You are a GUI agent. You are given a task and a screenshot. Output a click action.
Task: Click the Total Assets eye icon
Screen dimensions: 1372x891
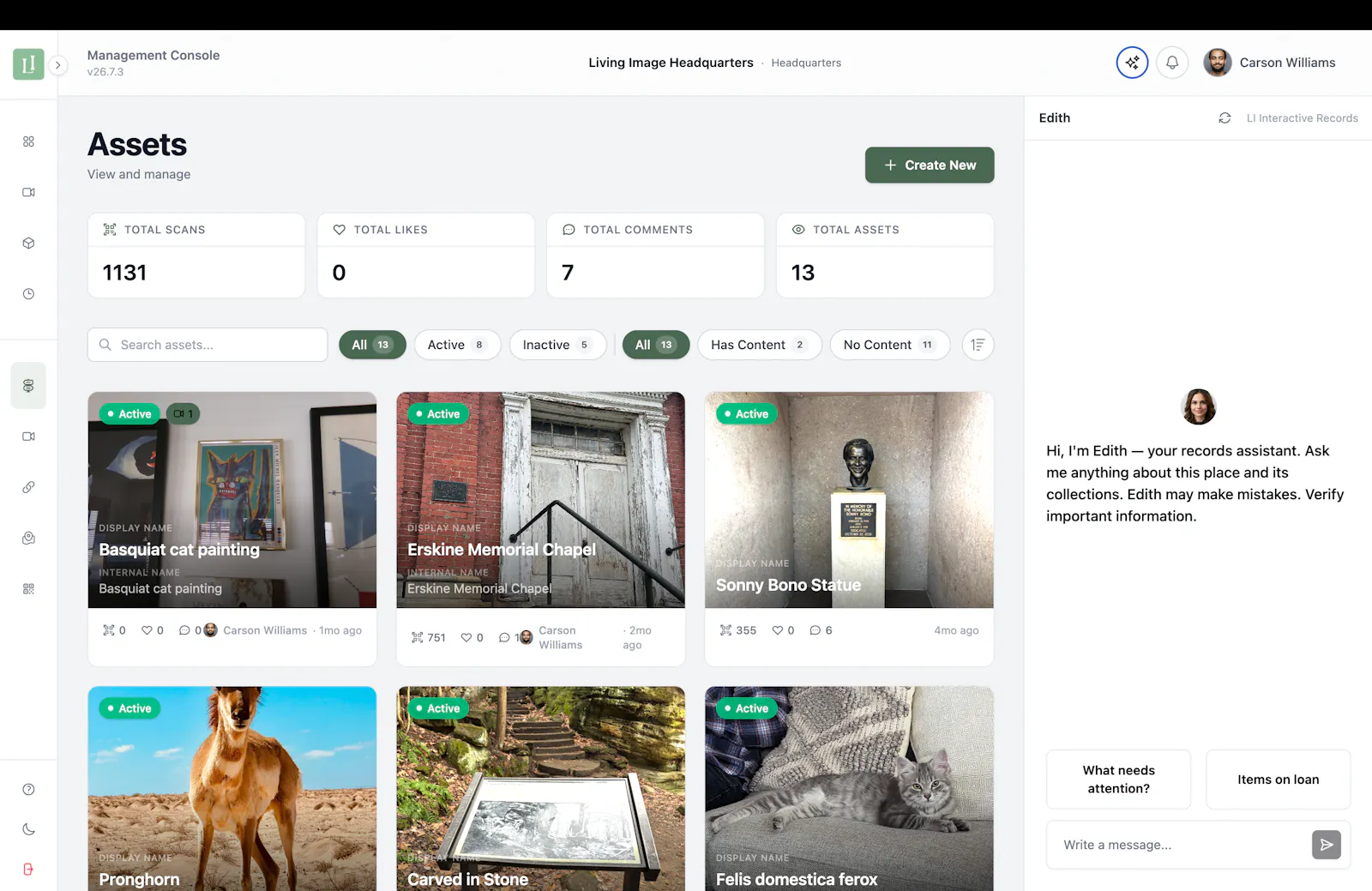point(798,230)
